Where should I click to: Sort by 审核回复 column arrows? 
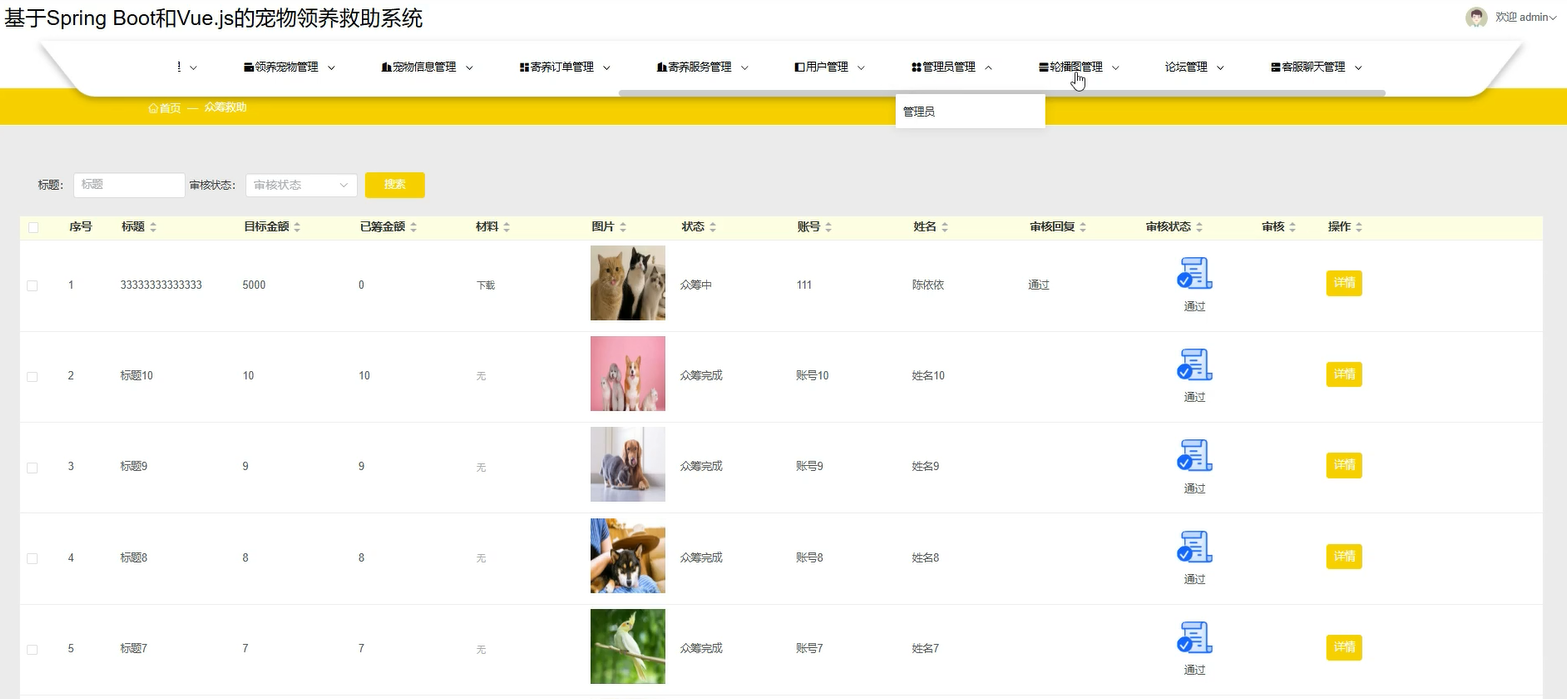coord(1083,228)
